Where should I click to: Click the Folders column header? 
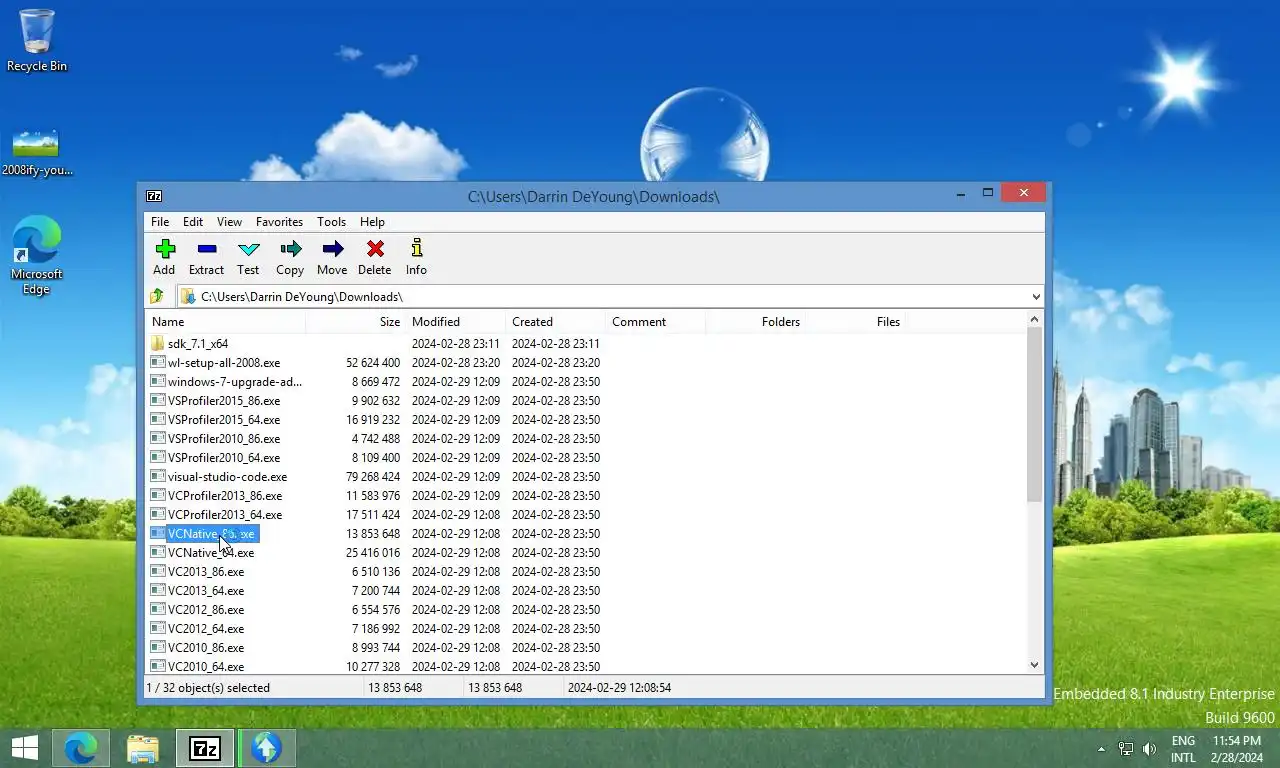[755, 322]
